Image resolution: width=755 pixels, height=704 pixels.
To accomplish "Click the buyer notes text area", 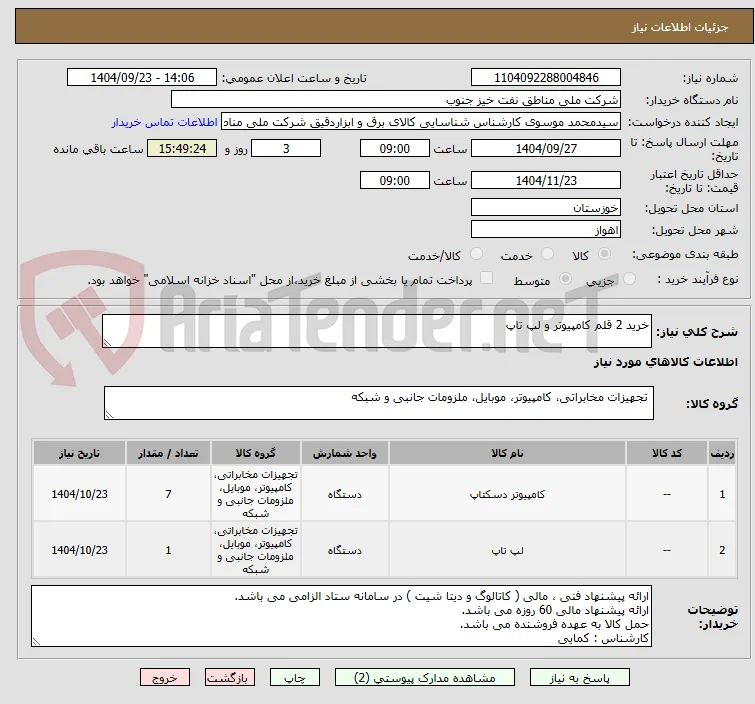I will [x=341, y=616].
